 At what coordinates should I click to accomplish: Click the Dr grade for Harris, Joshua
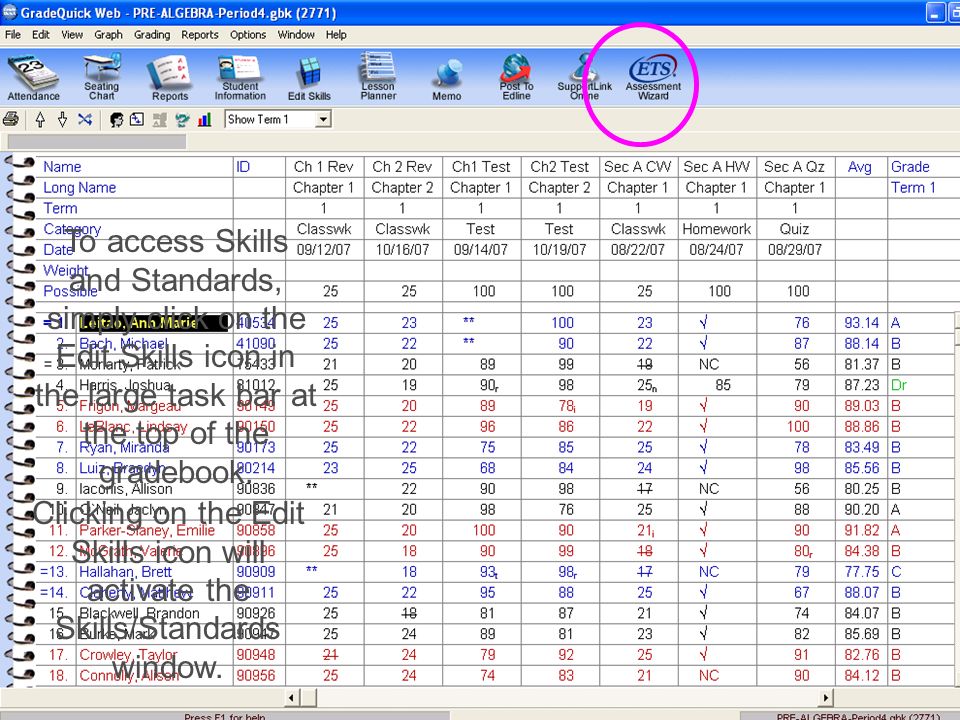899,385
